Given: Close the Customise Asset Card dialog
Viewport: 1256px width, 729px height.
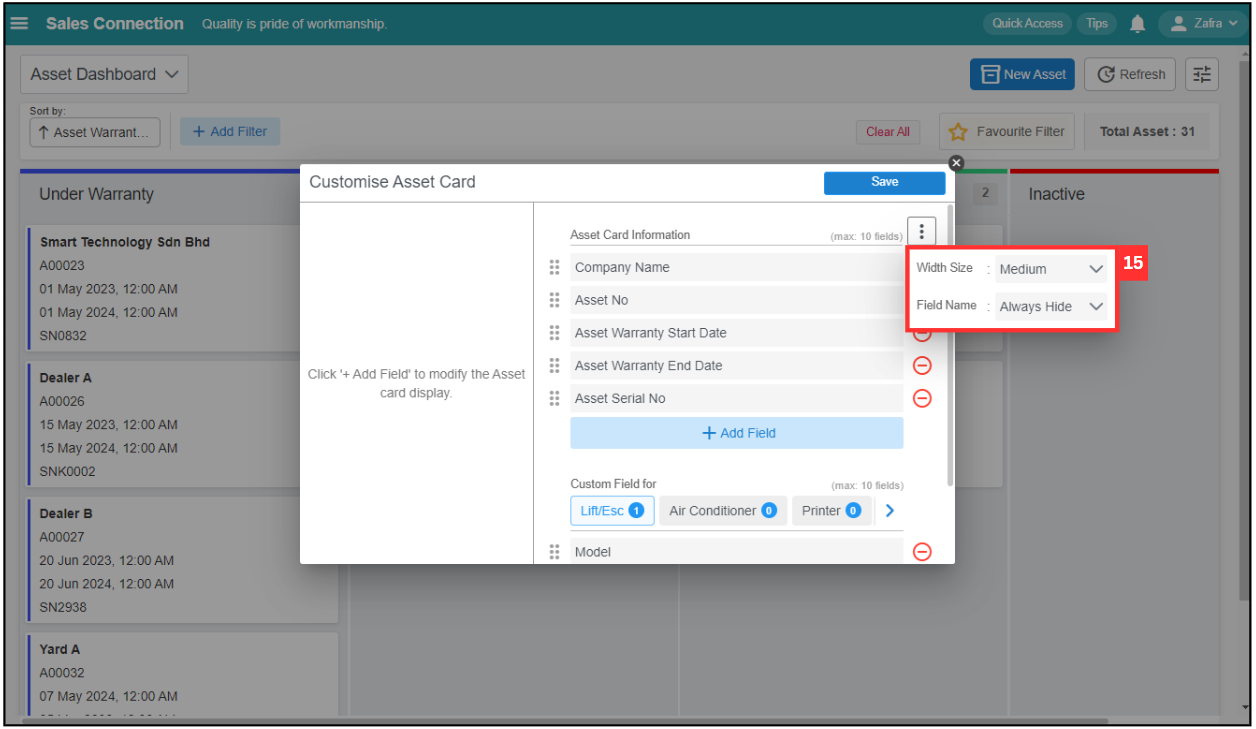Looking at the screenshot, I should (956, 163).
